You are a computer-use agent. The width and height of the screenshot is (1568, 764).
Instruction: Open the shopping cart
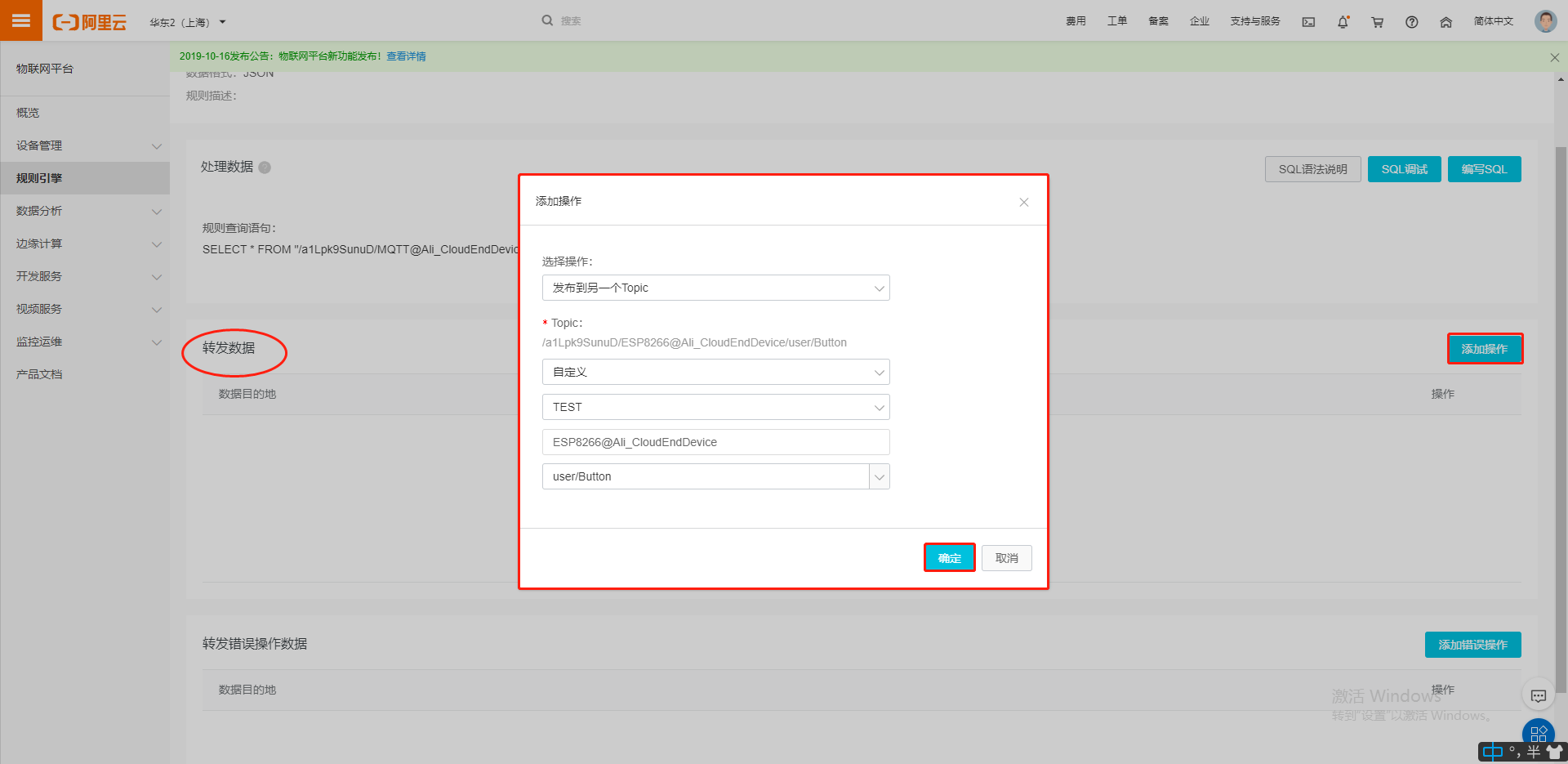(x=1377, y=22)
